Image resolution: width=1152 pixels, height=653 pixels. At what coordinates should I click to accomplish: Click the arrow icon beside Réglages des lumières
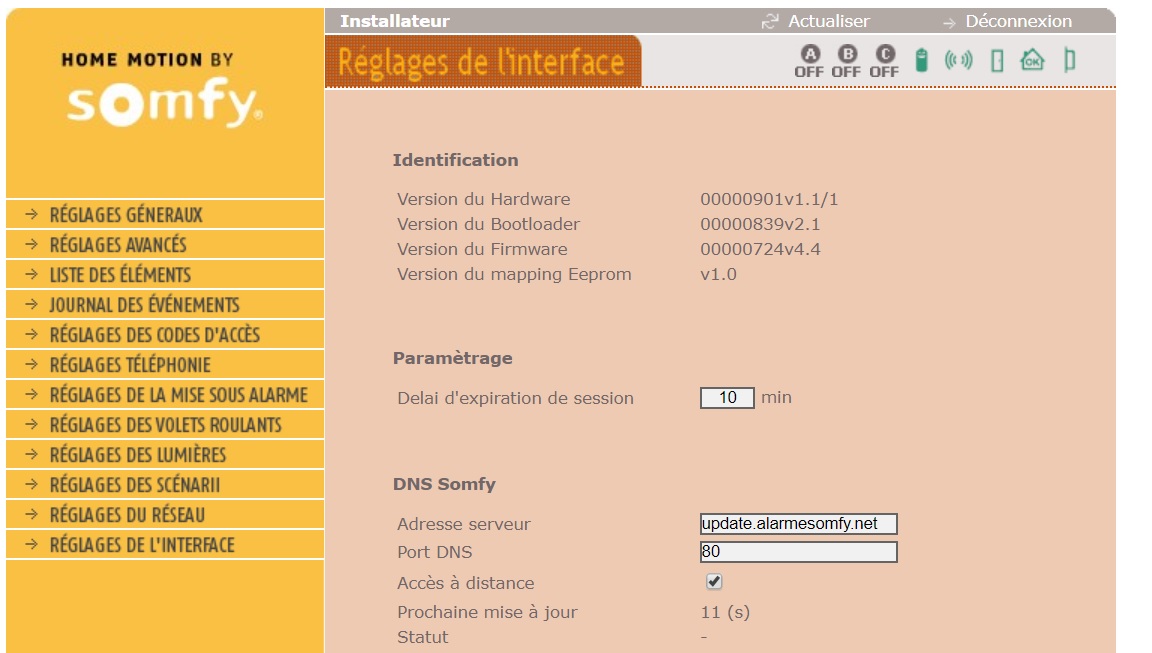32,454
